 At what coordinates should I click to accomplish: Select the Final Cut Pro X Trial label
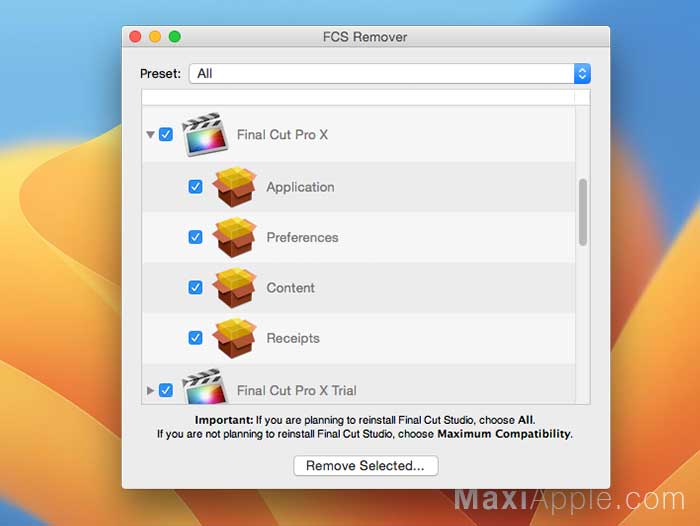coord(296,391)
